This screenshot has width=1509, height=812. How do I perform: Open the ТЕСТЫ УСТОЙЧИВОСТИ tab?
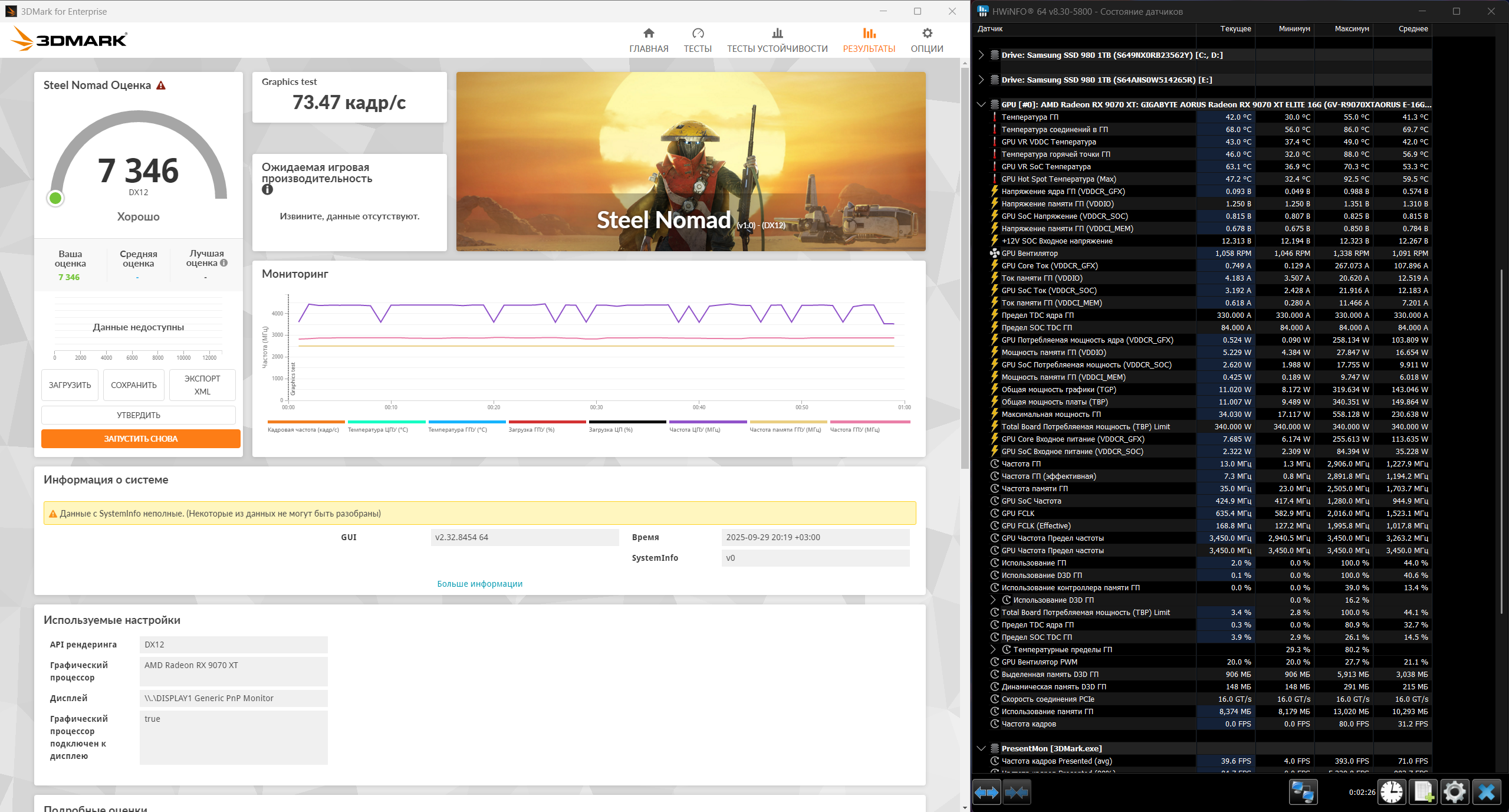[777, 40]
